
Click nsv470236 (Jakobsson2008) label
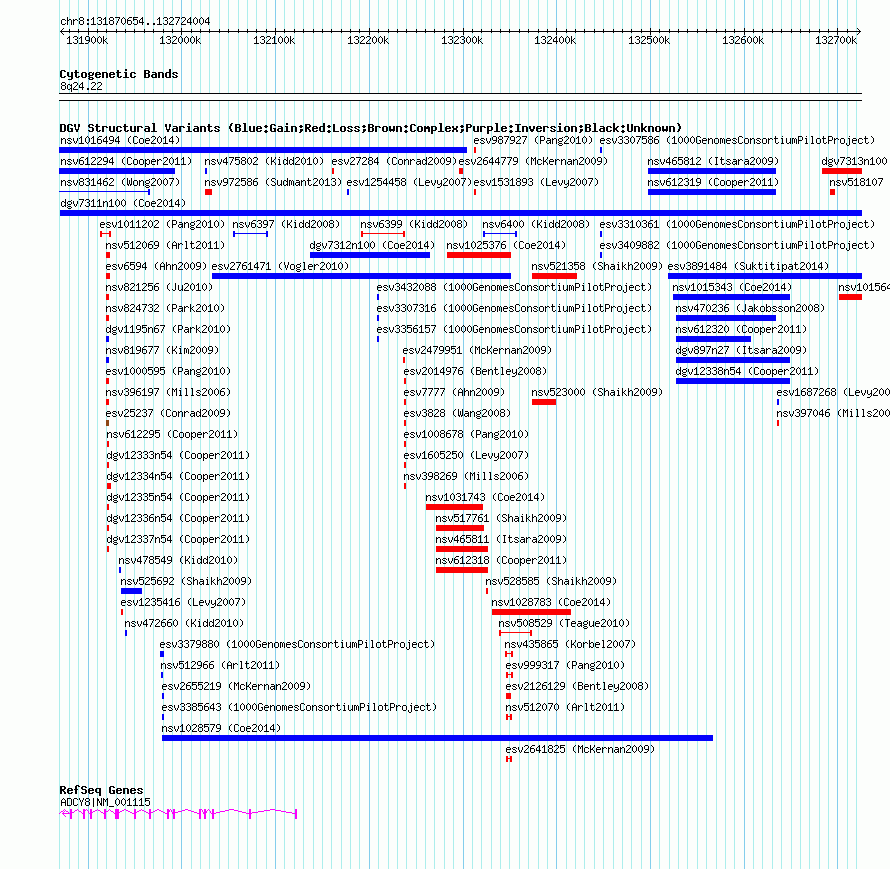pos(750,308)
